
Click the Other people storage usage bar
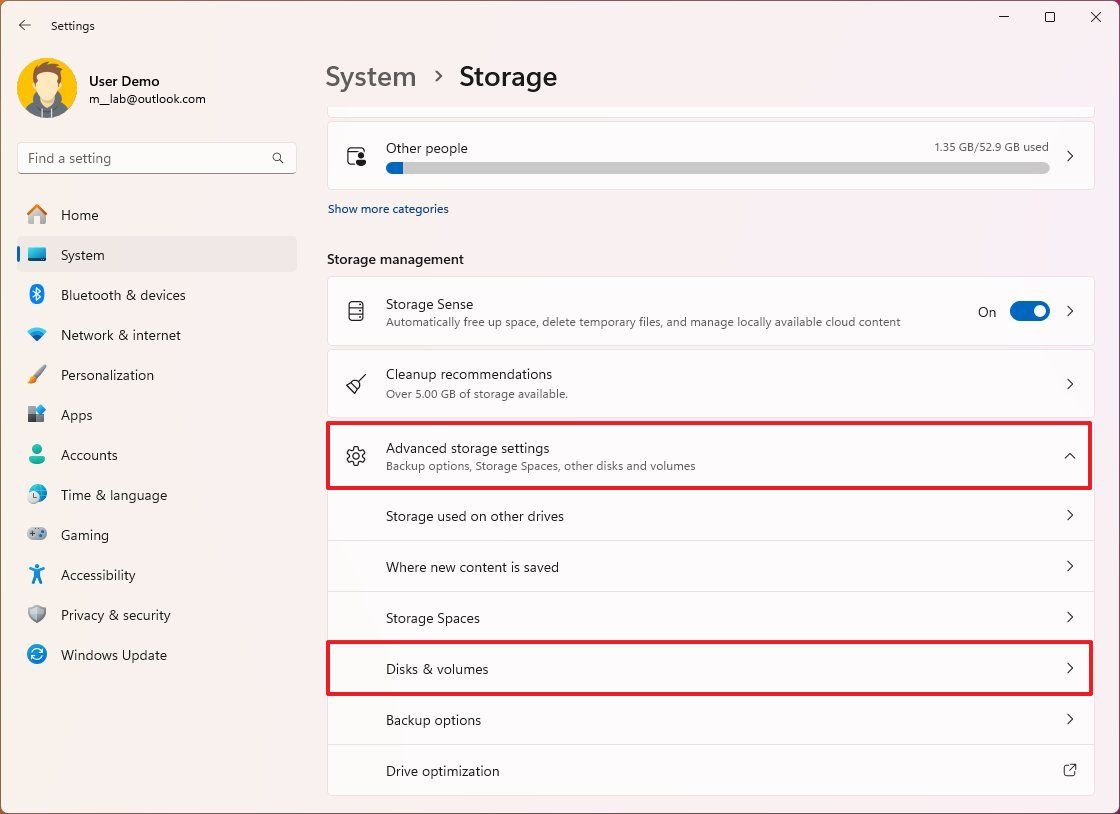click(717, 167)
